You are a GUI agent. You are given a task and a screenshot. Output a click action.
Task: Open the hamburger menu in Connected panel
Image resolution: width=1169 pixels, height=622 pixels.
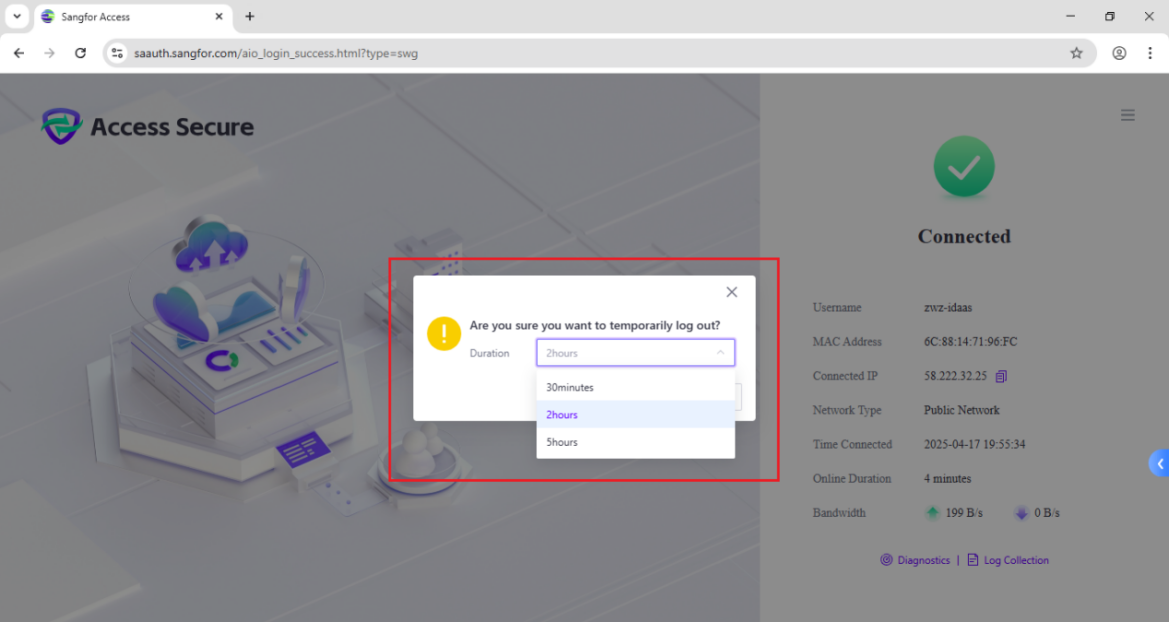pos(1127,115)
